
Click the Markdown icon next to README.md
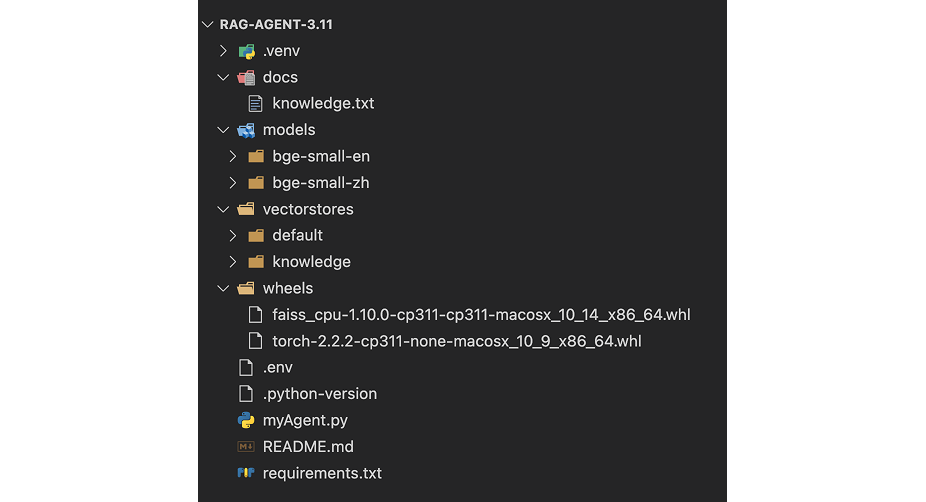pyautogui.click(x=246, y=446)
